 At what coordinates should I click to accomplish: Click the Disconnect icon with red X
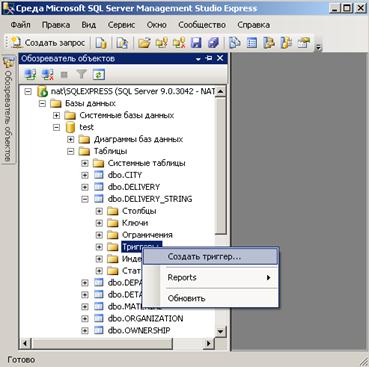48,74
